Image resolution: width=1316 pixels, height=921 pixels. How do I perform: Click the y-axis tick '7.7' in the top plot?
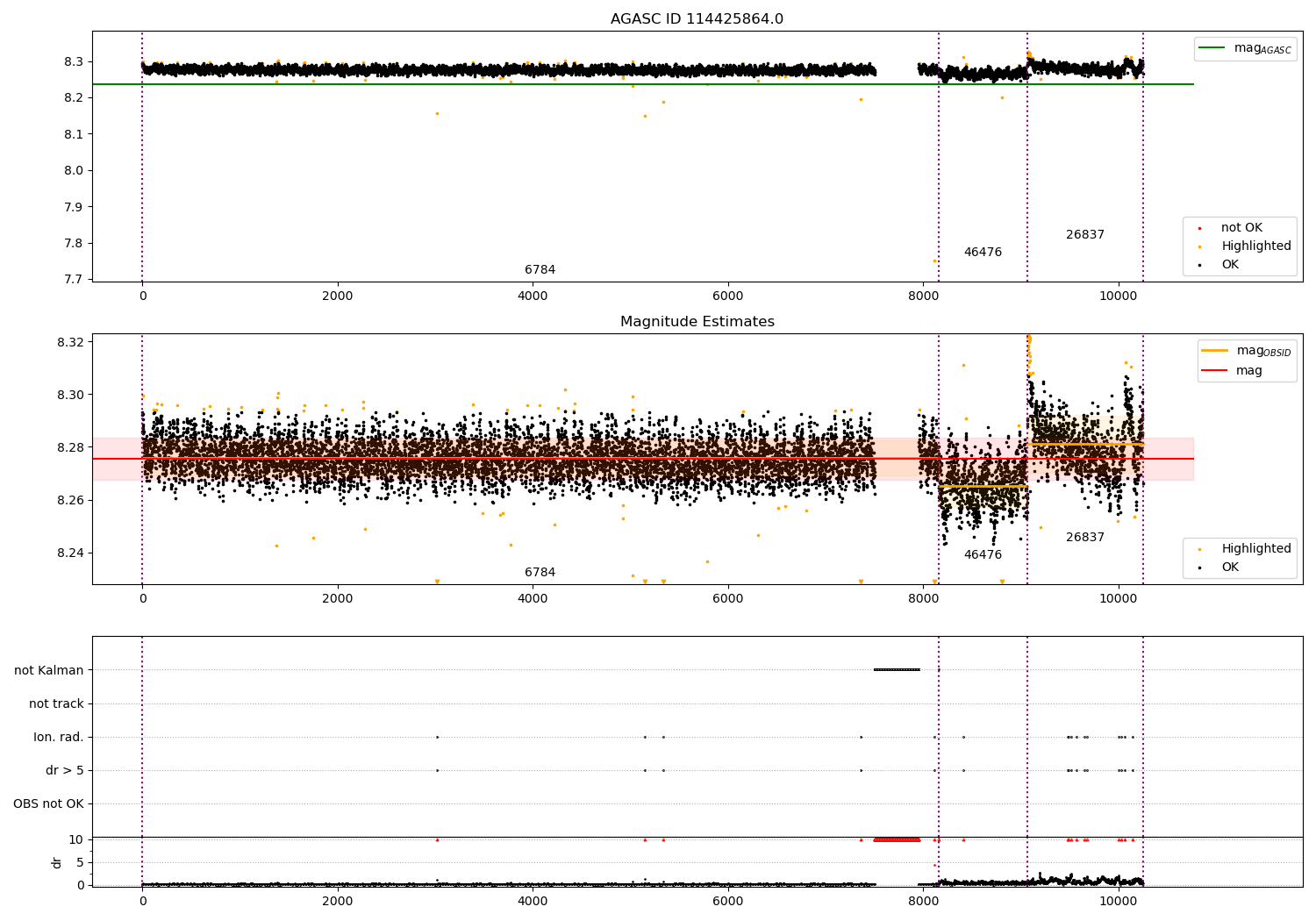(x=74, y=281)
